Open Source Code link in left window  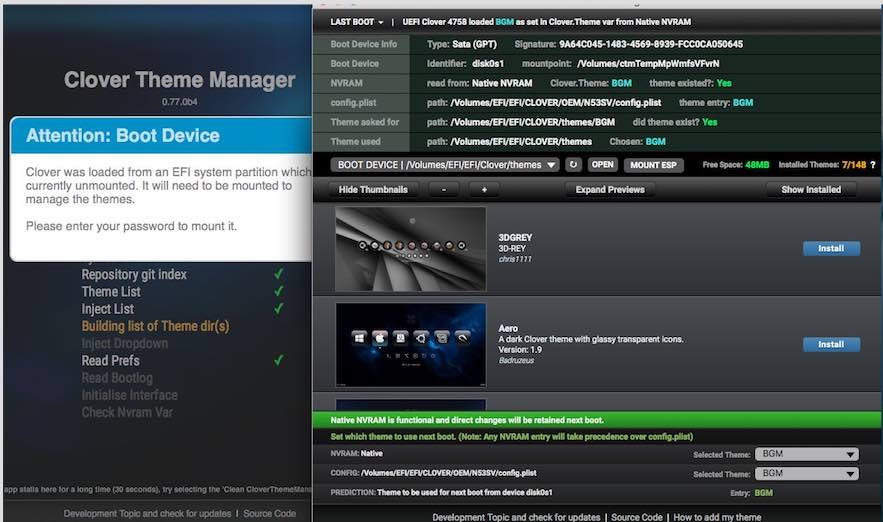[x=269, y=514]
